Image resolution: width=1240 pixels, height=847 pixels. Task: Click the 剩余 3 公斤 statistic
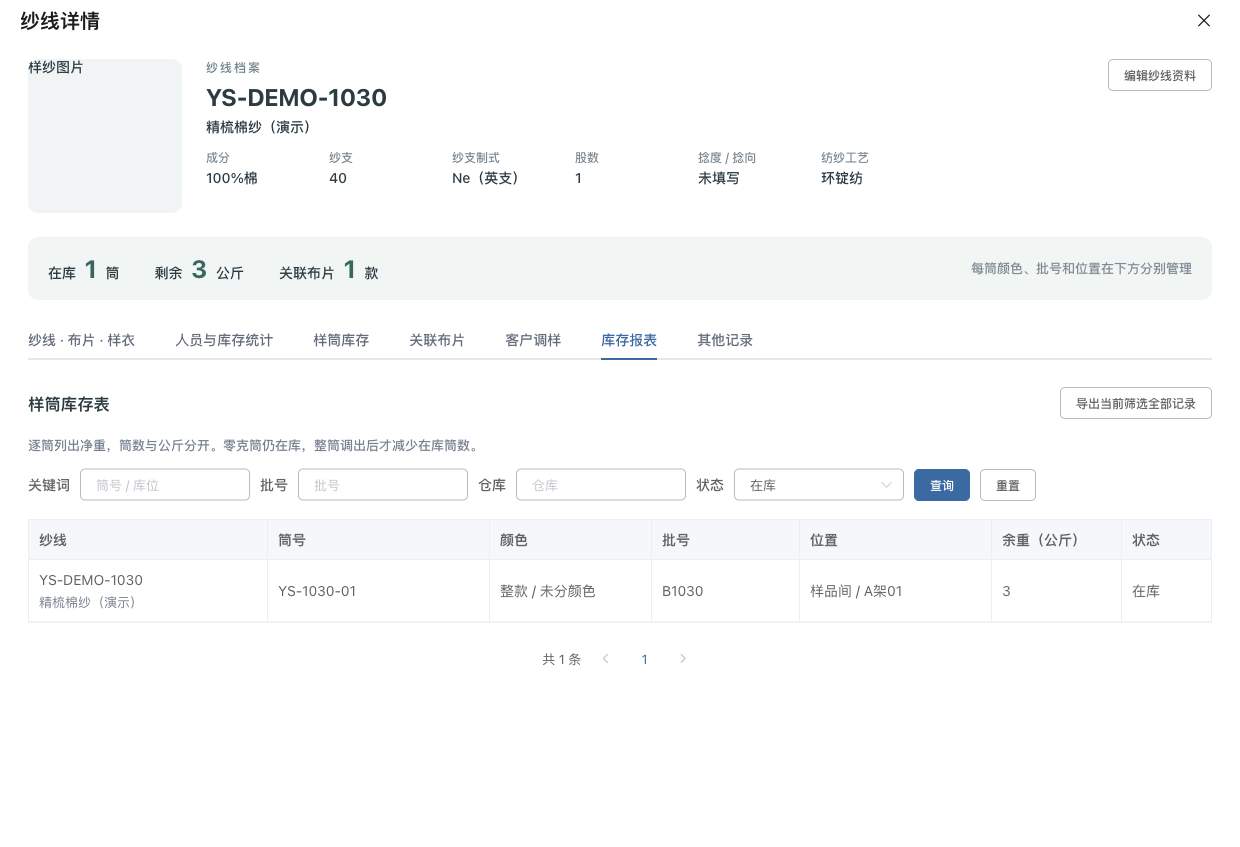(x=199, y=270)
